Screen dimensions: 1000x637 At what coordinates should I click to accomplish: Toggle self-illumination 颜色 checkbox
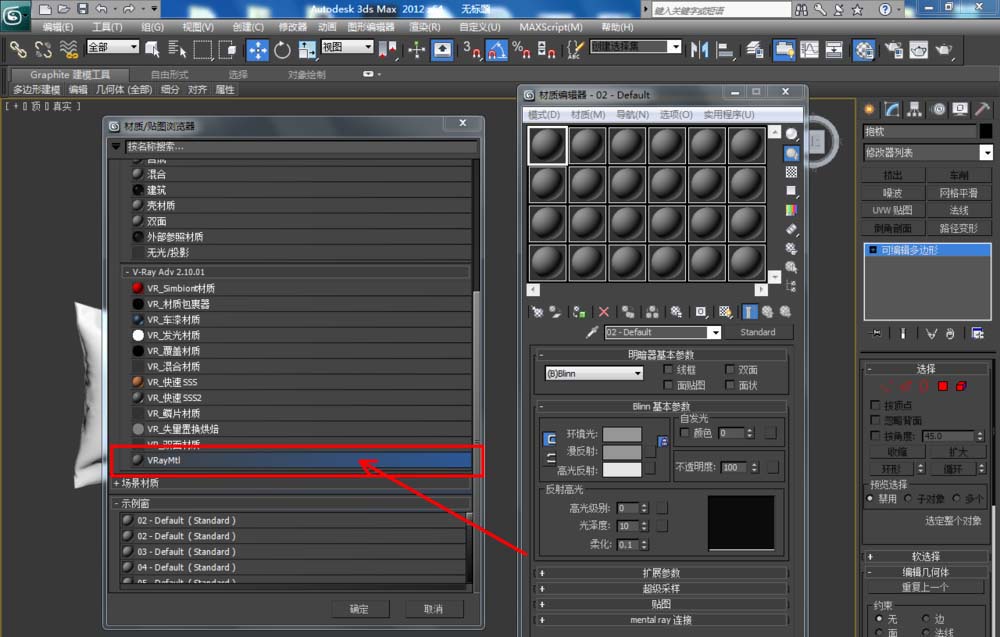(x=685, y=433)
